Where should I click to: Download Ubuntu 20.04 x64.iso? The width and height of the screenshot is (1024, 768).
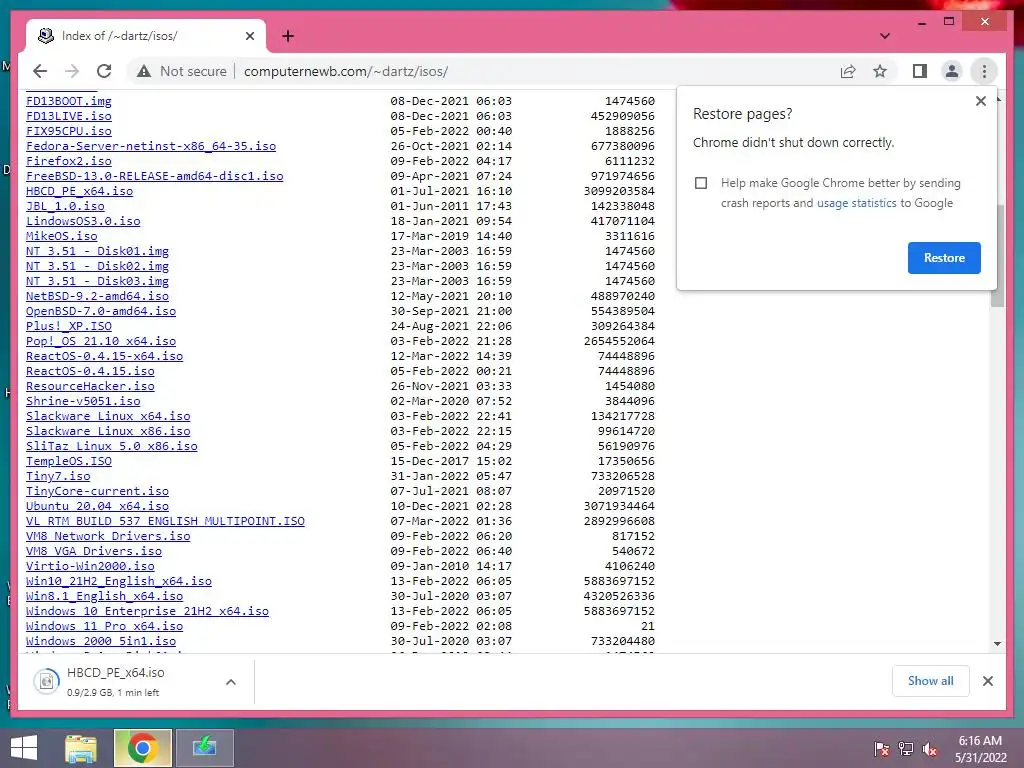97,507
